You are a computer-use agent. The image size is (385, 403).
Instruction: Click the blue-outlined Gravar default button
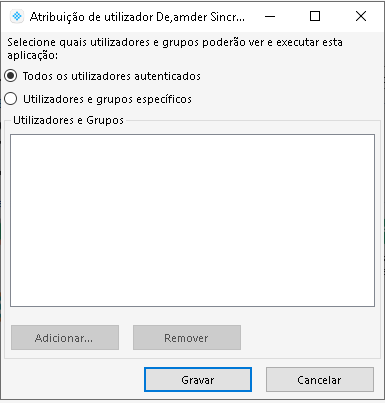pos(198,380)
